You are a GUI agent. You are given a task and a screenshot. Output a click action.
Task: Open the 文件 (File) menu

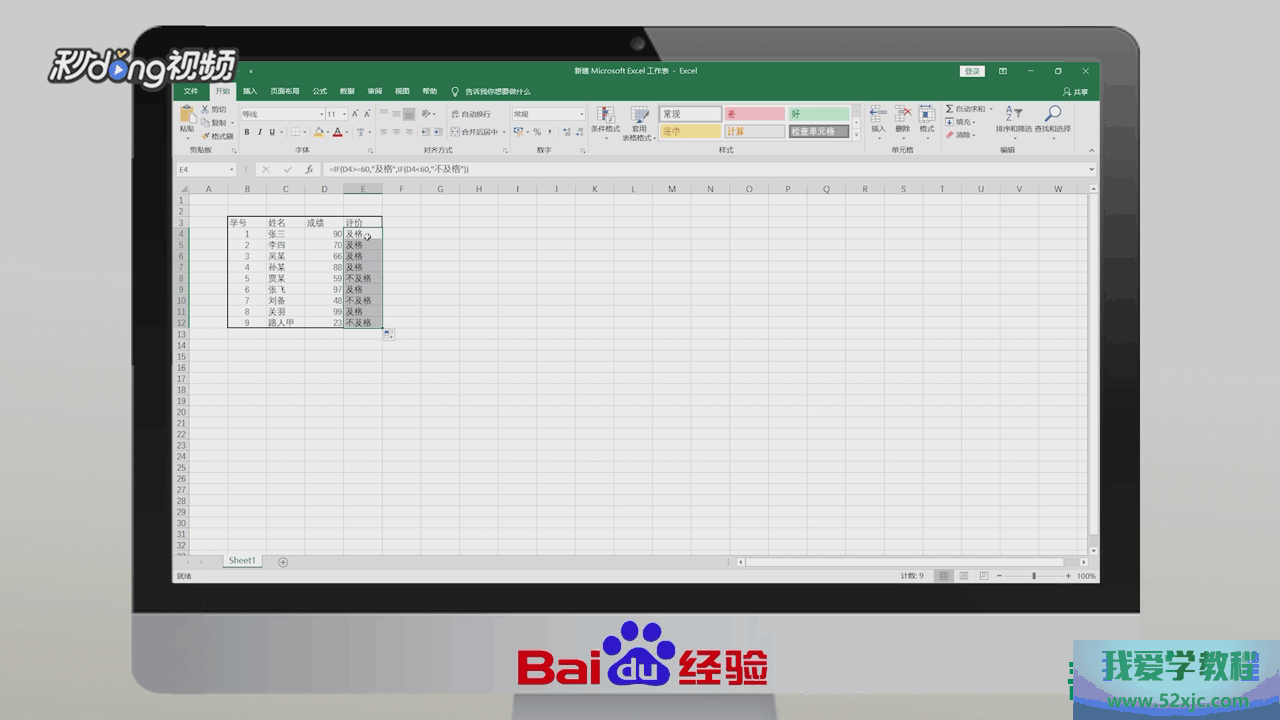point(190,91)
